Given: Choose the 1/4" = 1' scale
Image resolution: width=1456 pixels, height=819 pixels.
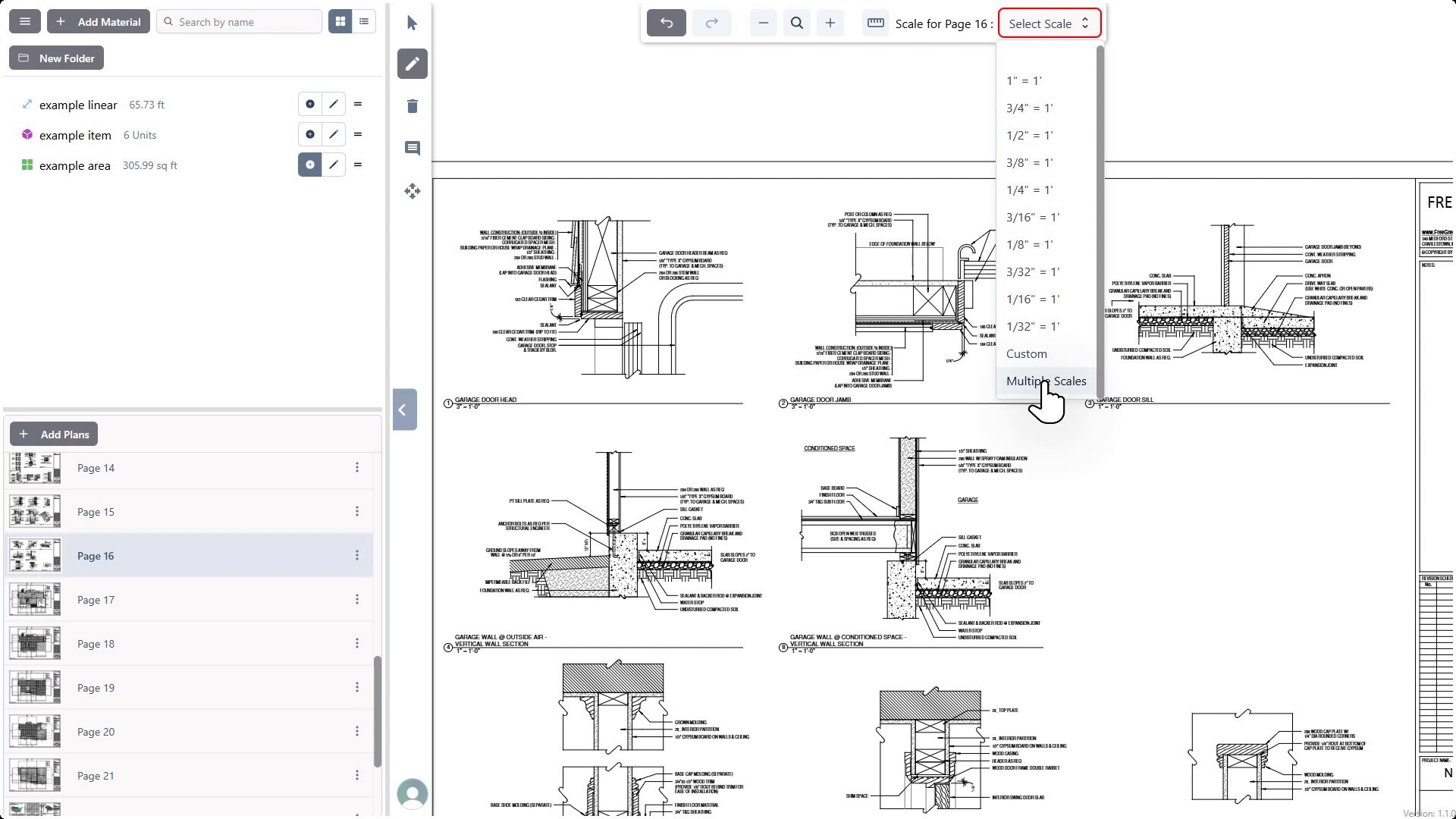Looking at the screenshot, I should (x=1046, y=190).
